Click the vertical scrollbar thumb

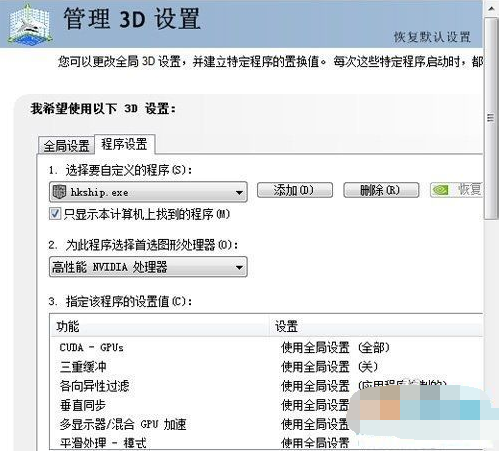click(491, 118)
